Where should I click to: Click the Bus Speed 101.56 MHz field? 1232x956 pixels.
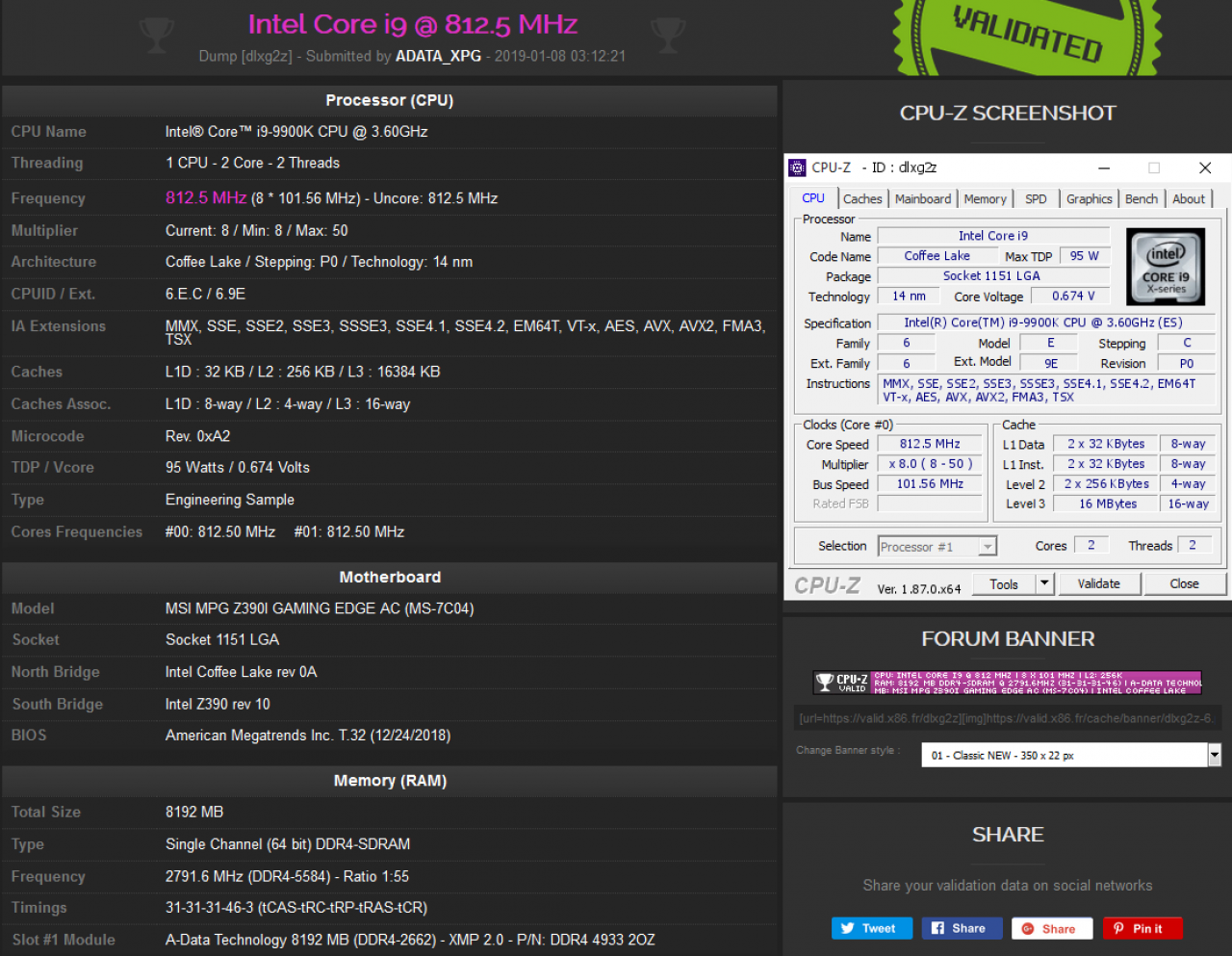[930, 484]
